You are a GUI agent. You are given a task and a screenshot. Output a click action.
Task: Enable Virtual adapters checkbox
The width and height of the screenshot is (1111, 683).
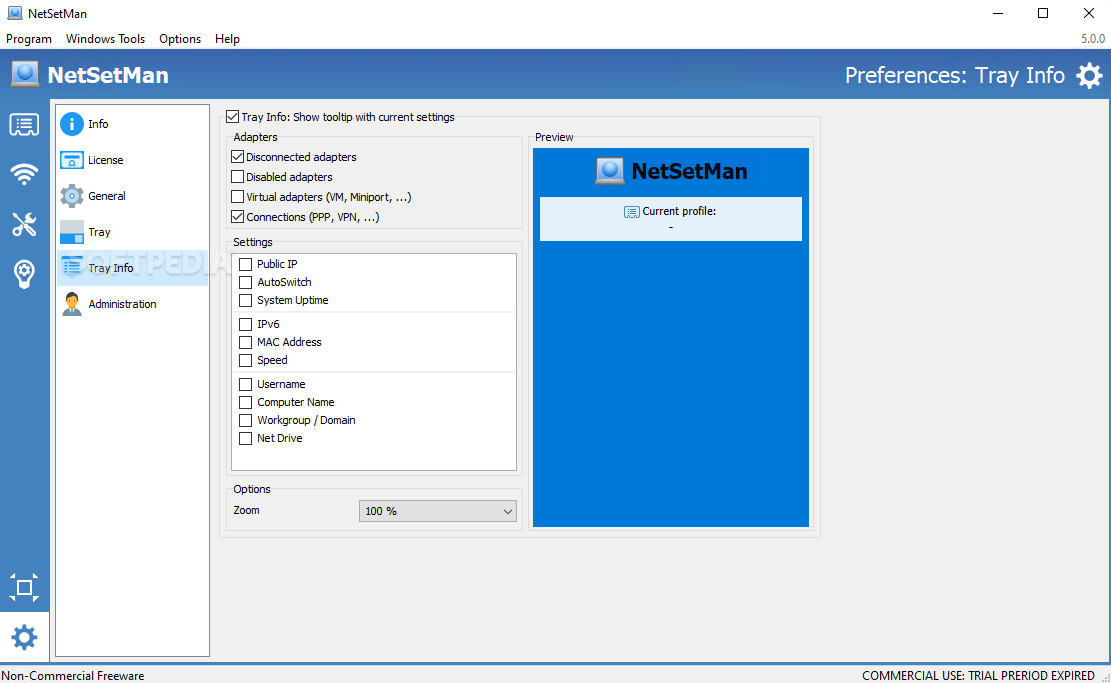click(x=238, y=196)
